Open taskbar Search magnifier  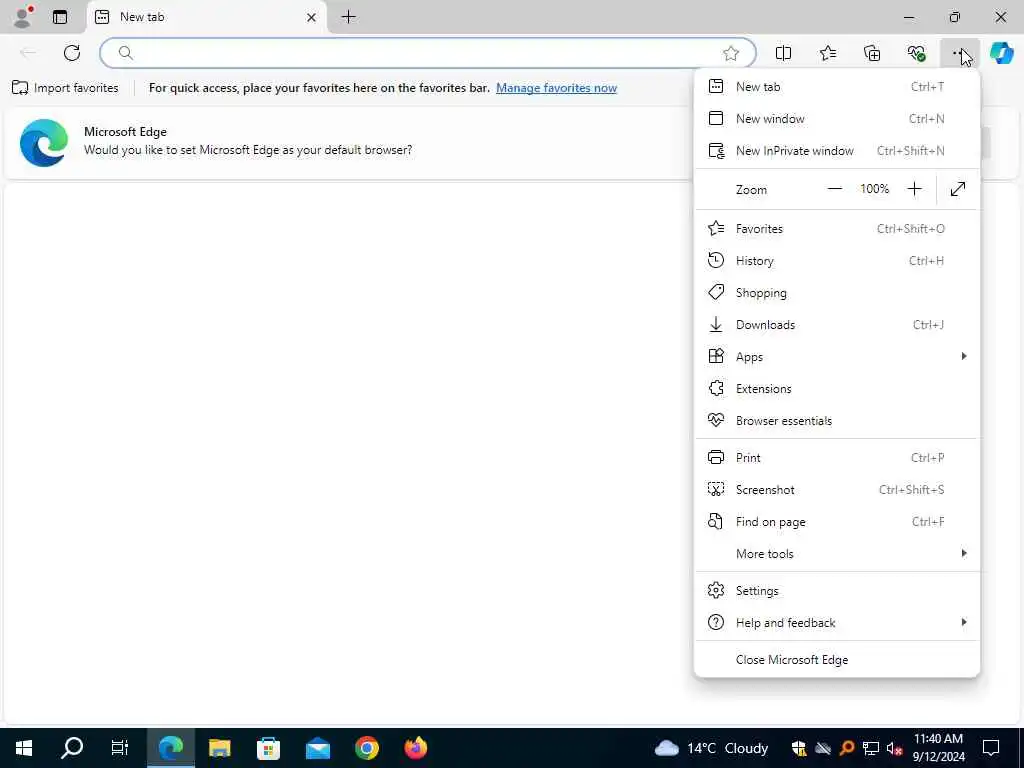(72, 748)
